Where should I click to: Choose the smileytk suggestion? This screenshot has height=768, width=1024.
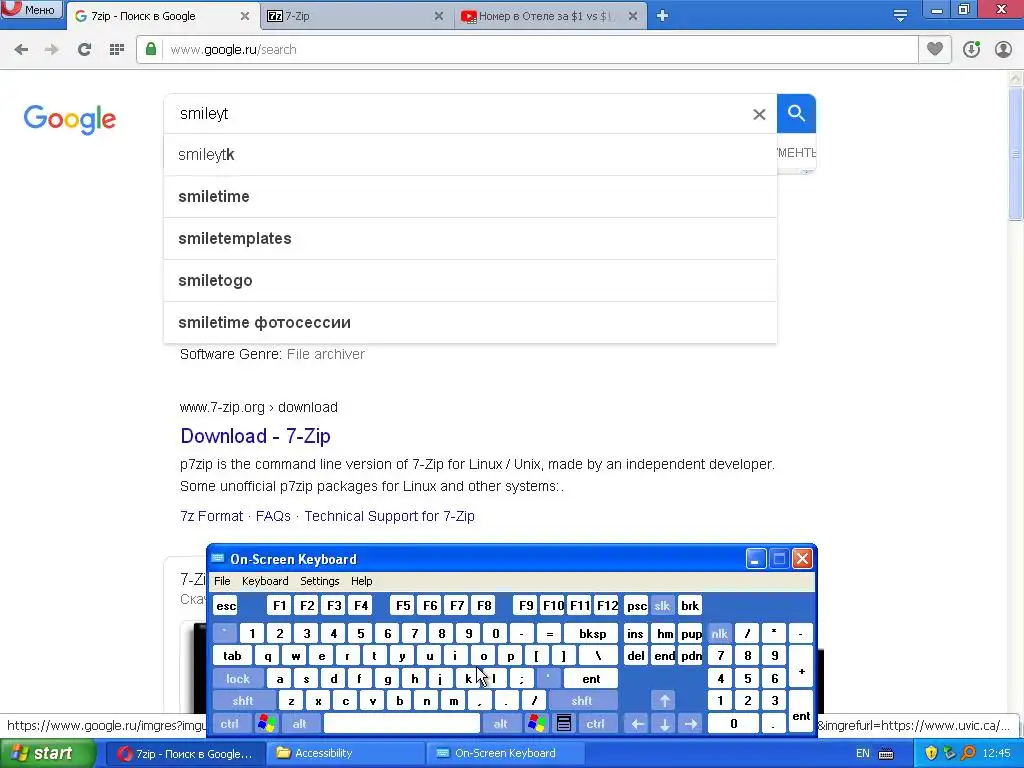tap(470, 155)
